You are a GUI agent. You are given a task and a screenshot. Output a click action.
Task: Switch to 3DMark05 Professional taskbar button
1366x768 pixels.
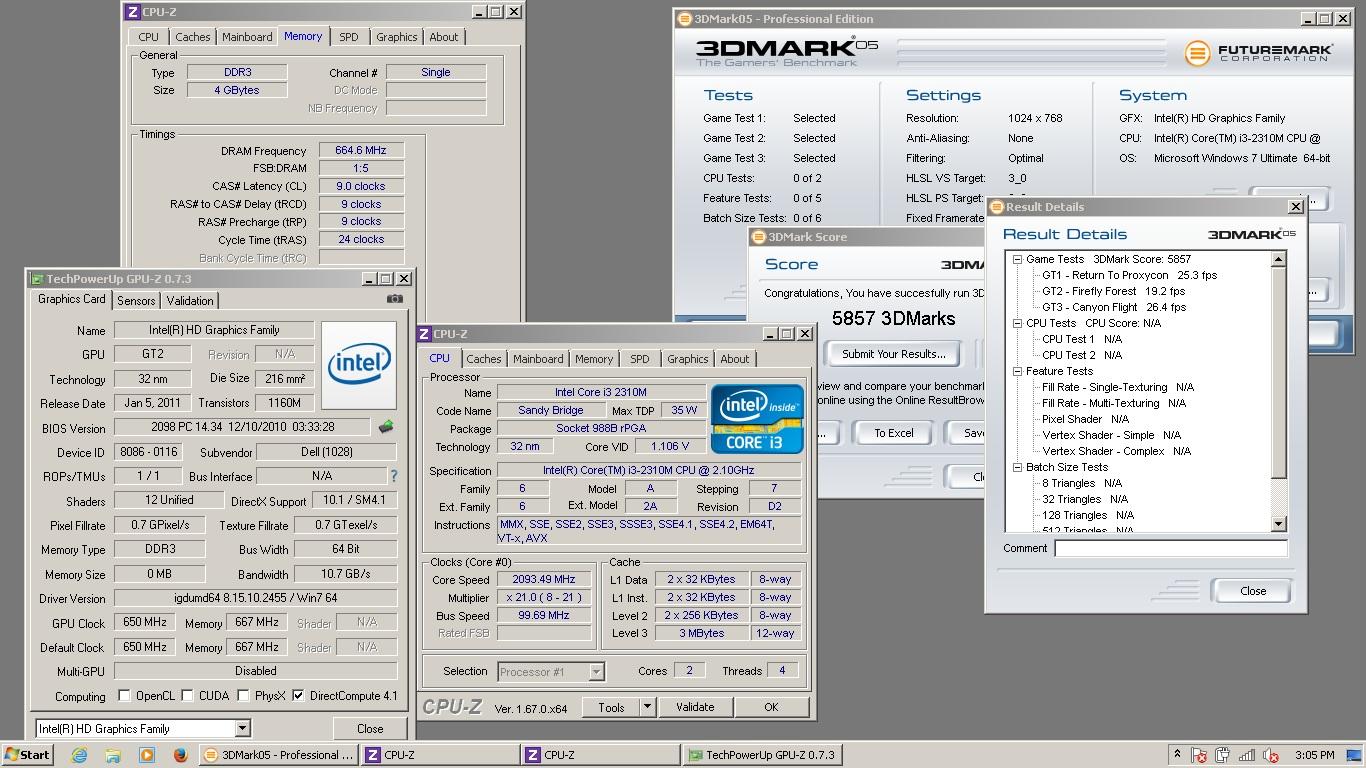coord(278,755)
